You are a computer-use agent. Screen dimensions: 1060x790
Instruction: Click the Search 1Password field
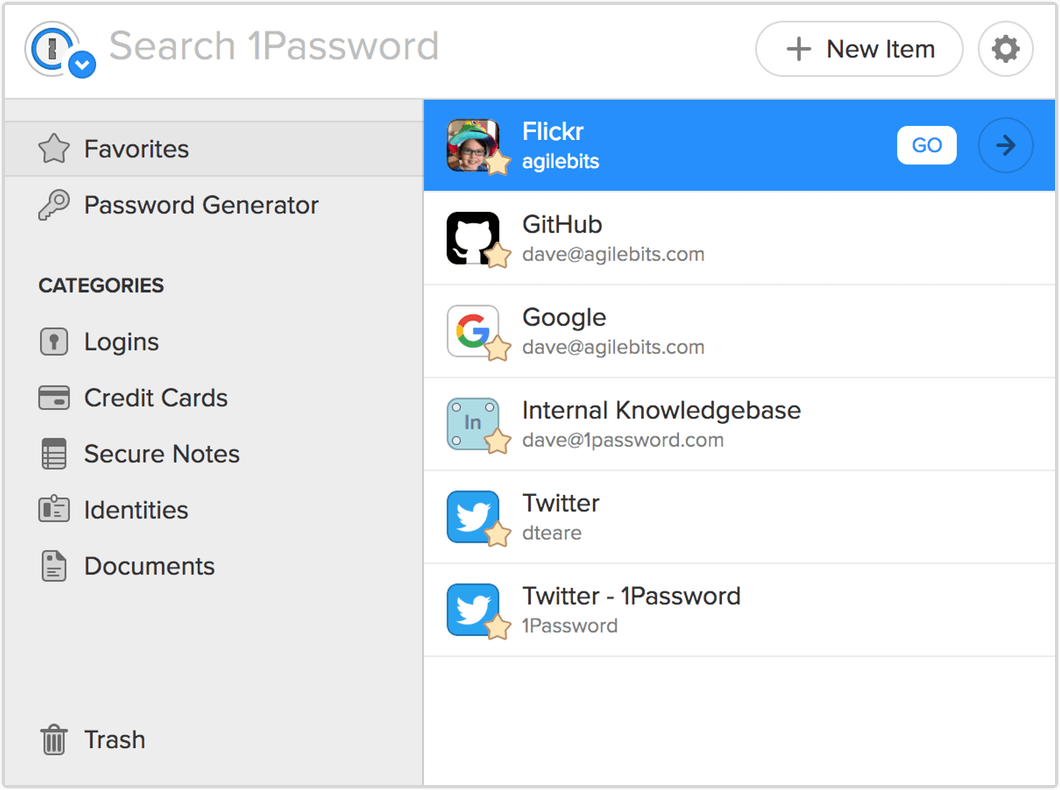click(x=273, y=46)
